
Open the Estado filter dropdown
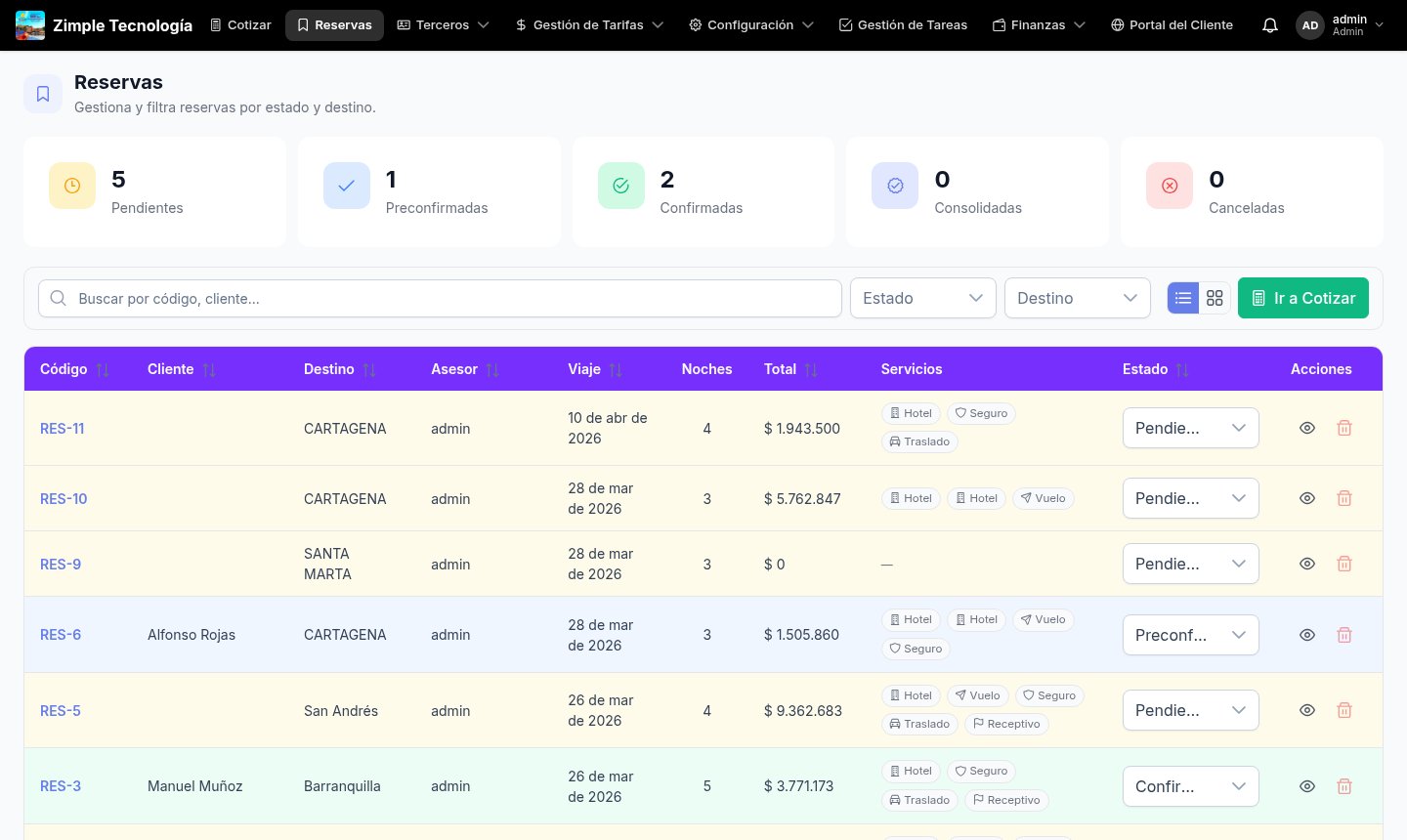coord(922,298)
